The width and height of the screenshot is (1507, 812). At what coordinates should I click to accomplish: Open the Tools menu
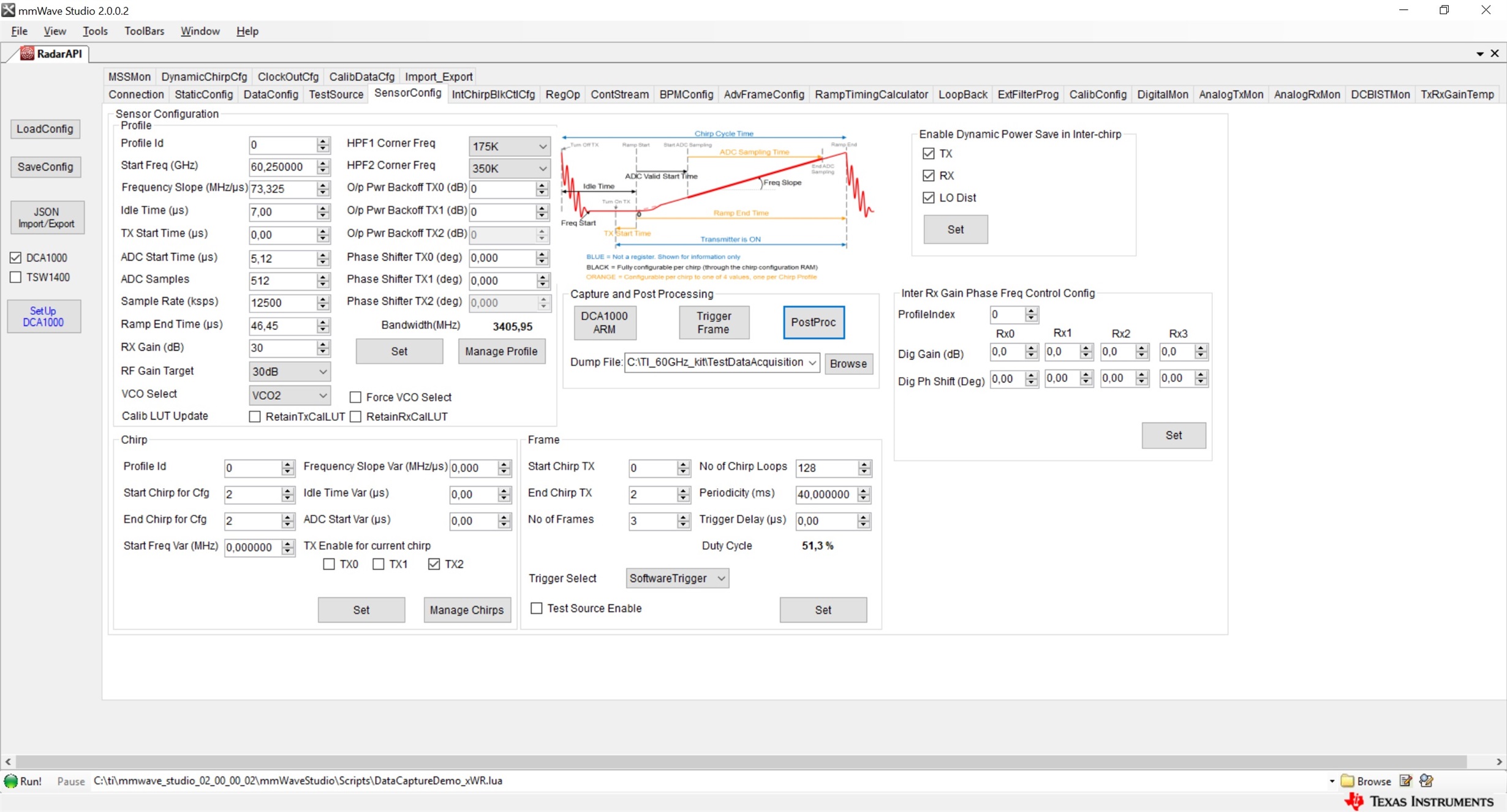[x=95, y=31]
